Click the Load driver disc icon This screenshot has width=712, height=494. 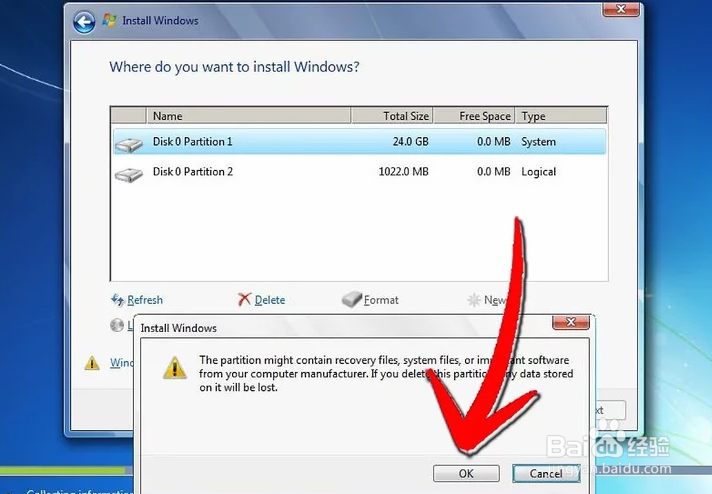117,325
